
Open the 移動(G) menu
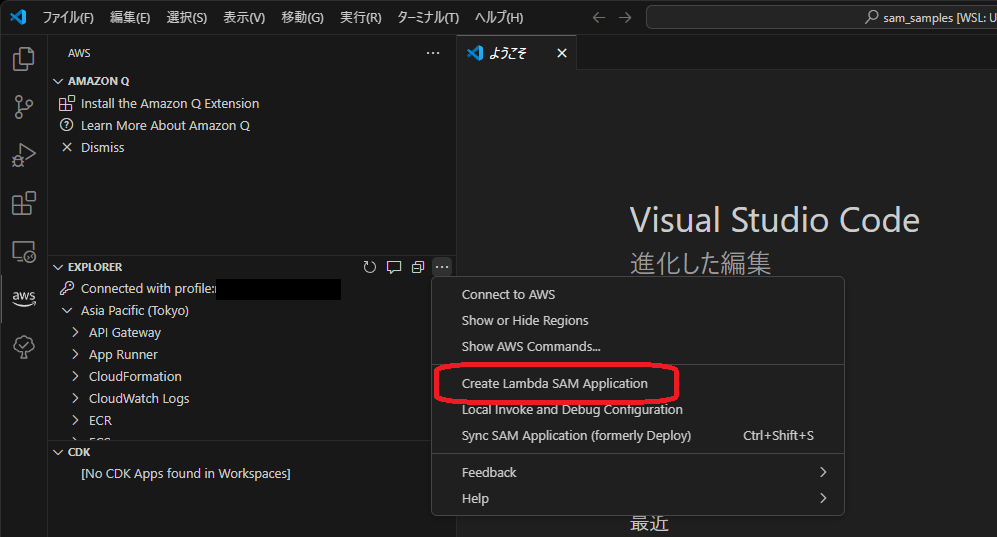coord(303,17)
